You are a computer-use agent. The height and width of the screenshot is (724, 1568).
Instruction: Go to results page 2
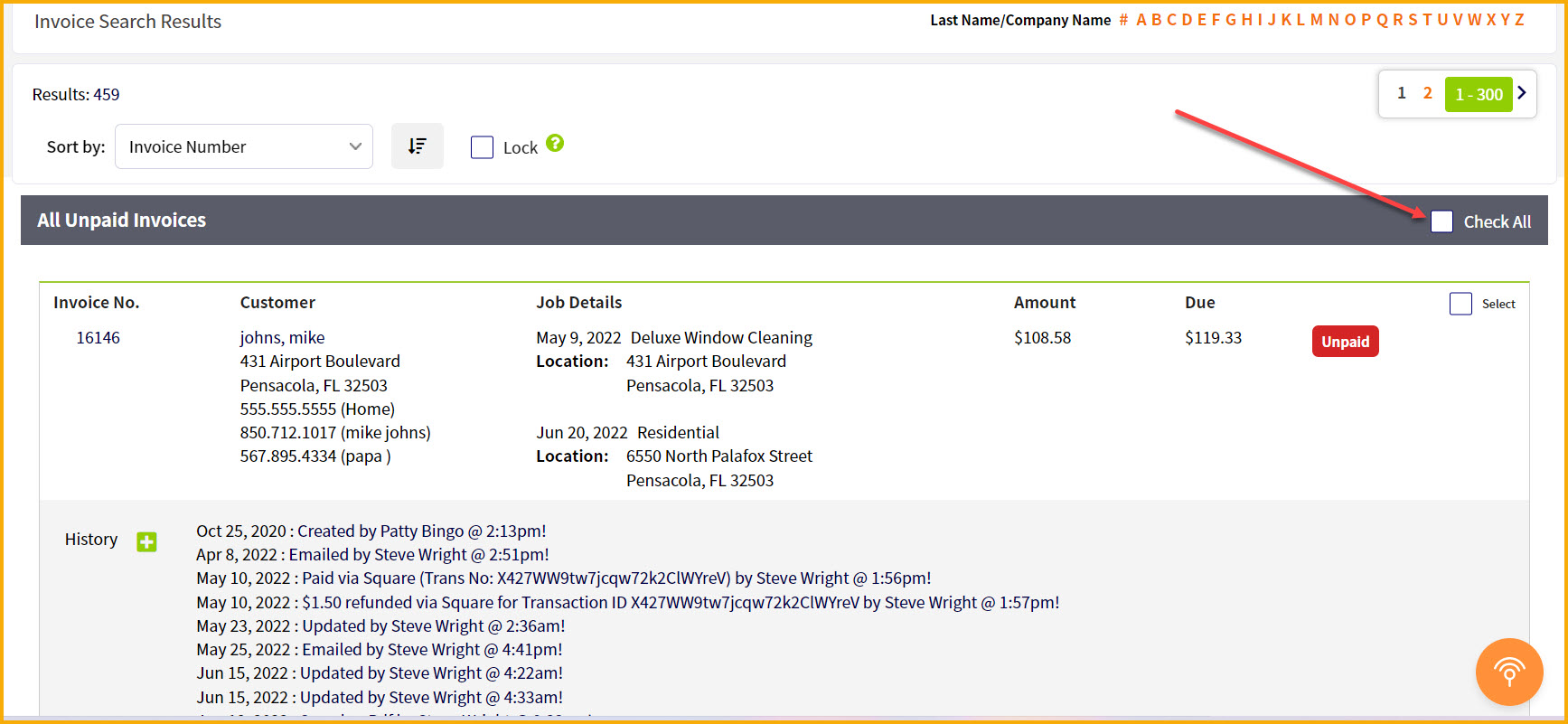click(1428, 93)
